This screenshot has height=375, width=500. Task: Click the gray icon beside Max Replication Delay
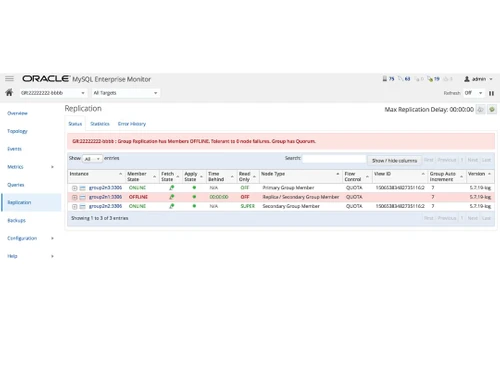(x=480, y=109)
